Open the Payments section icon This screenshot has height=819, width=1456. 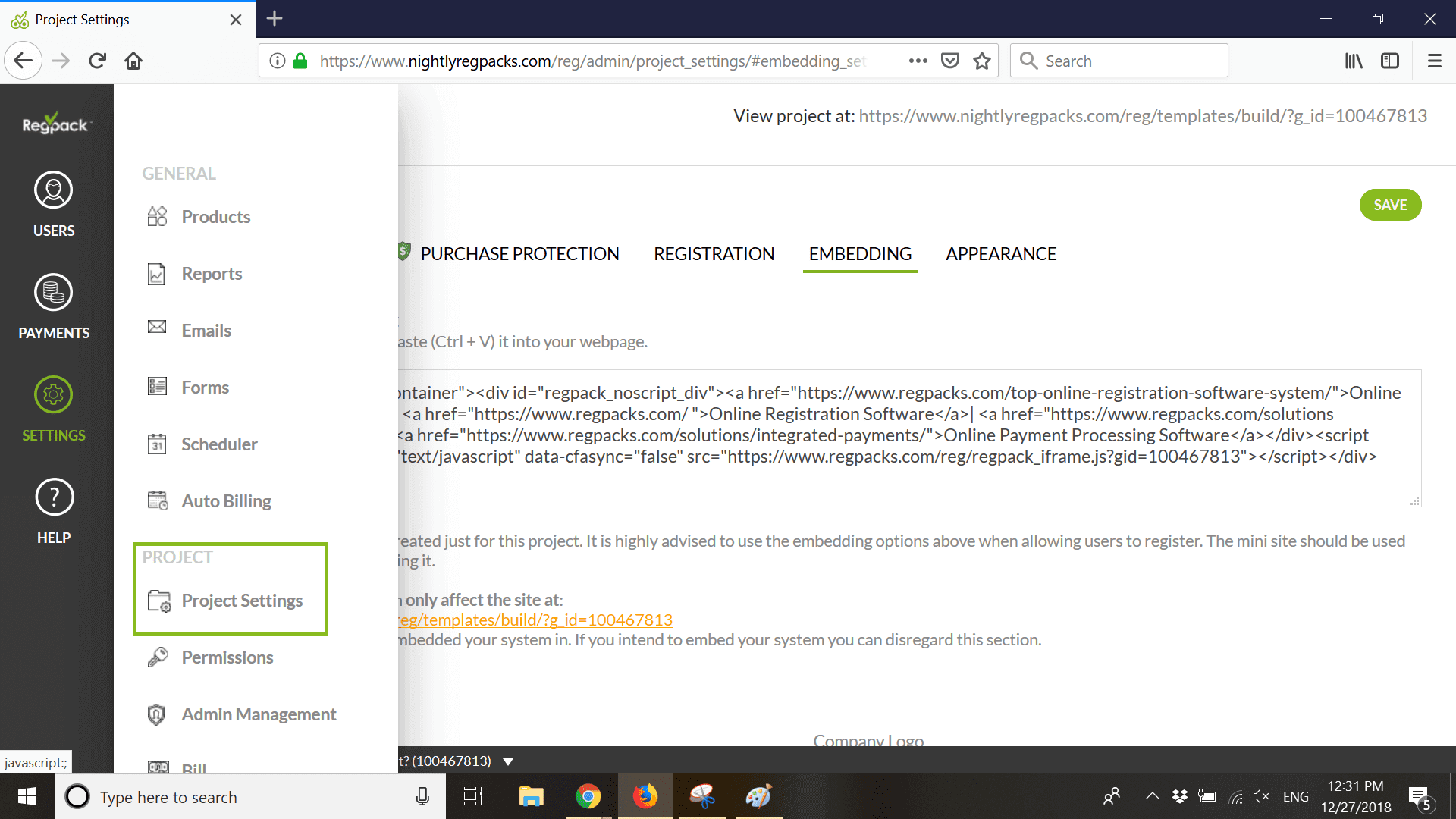[53, 293]
